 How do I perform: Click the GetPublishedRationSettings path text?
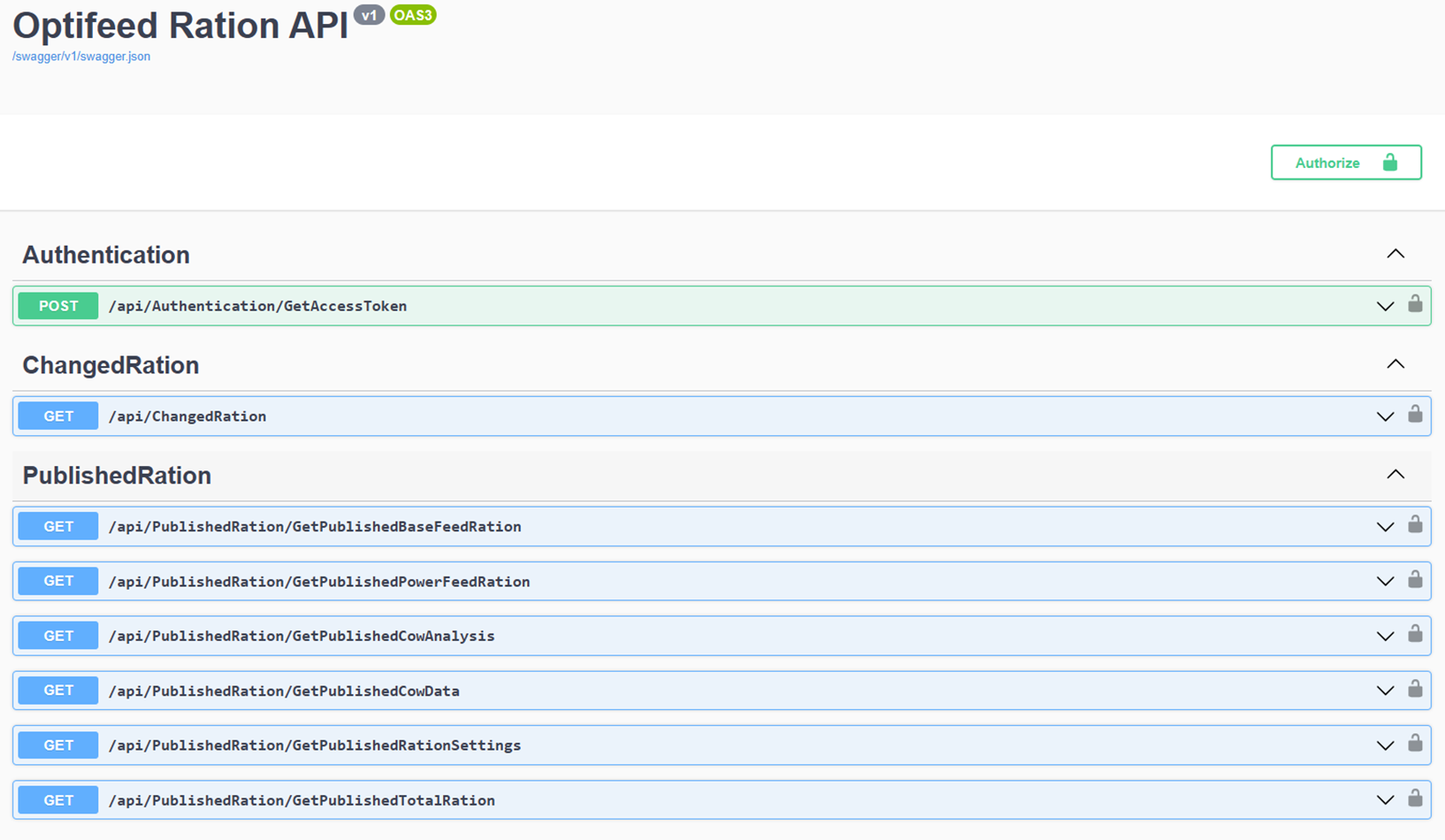[x=315, y=745]
